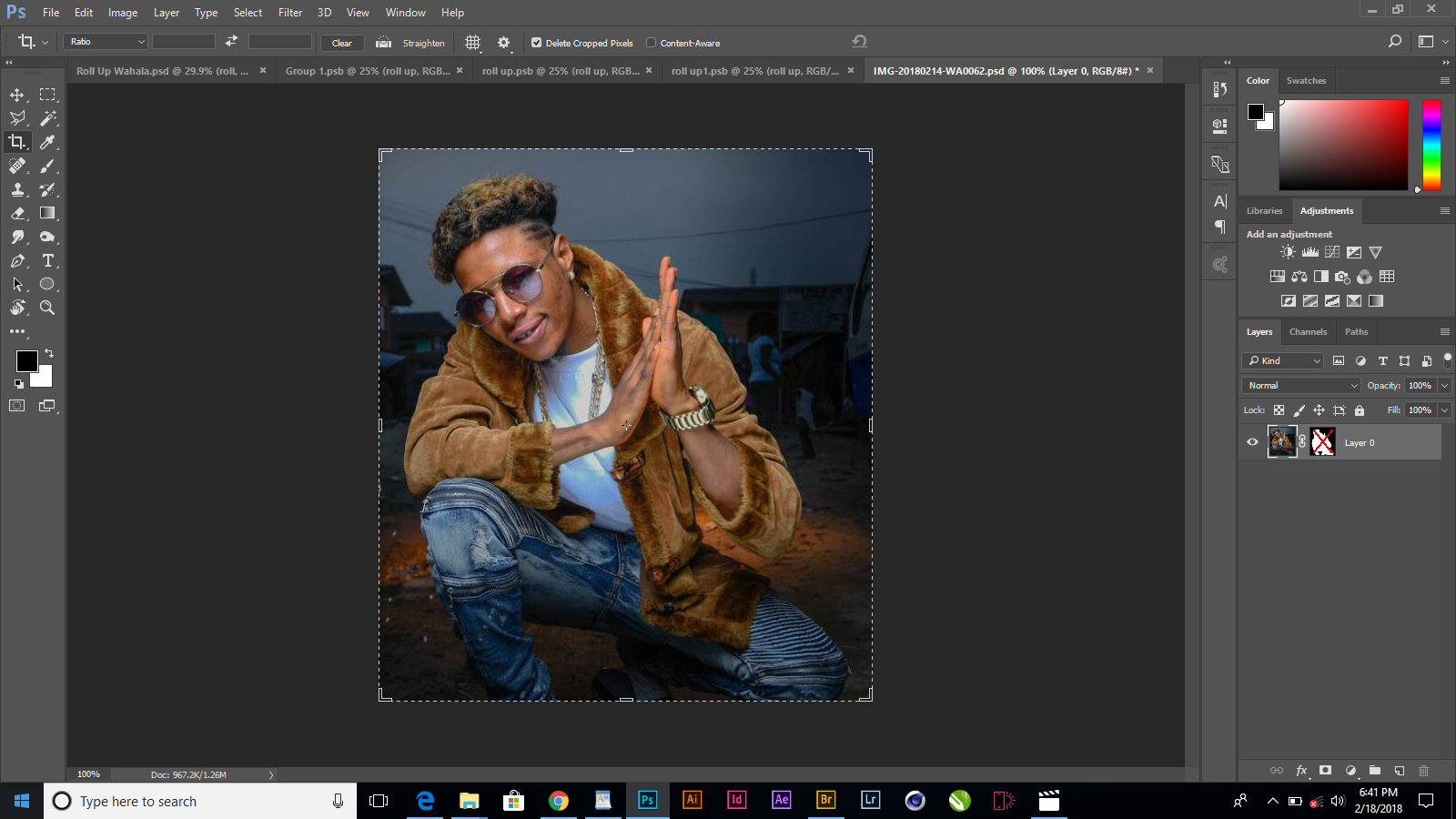Add a layer style with fx icon
Image resolution: width=1456 pixels, height=819 pixels.
1301,771
